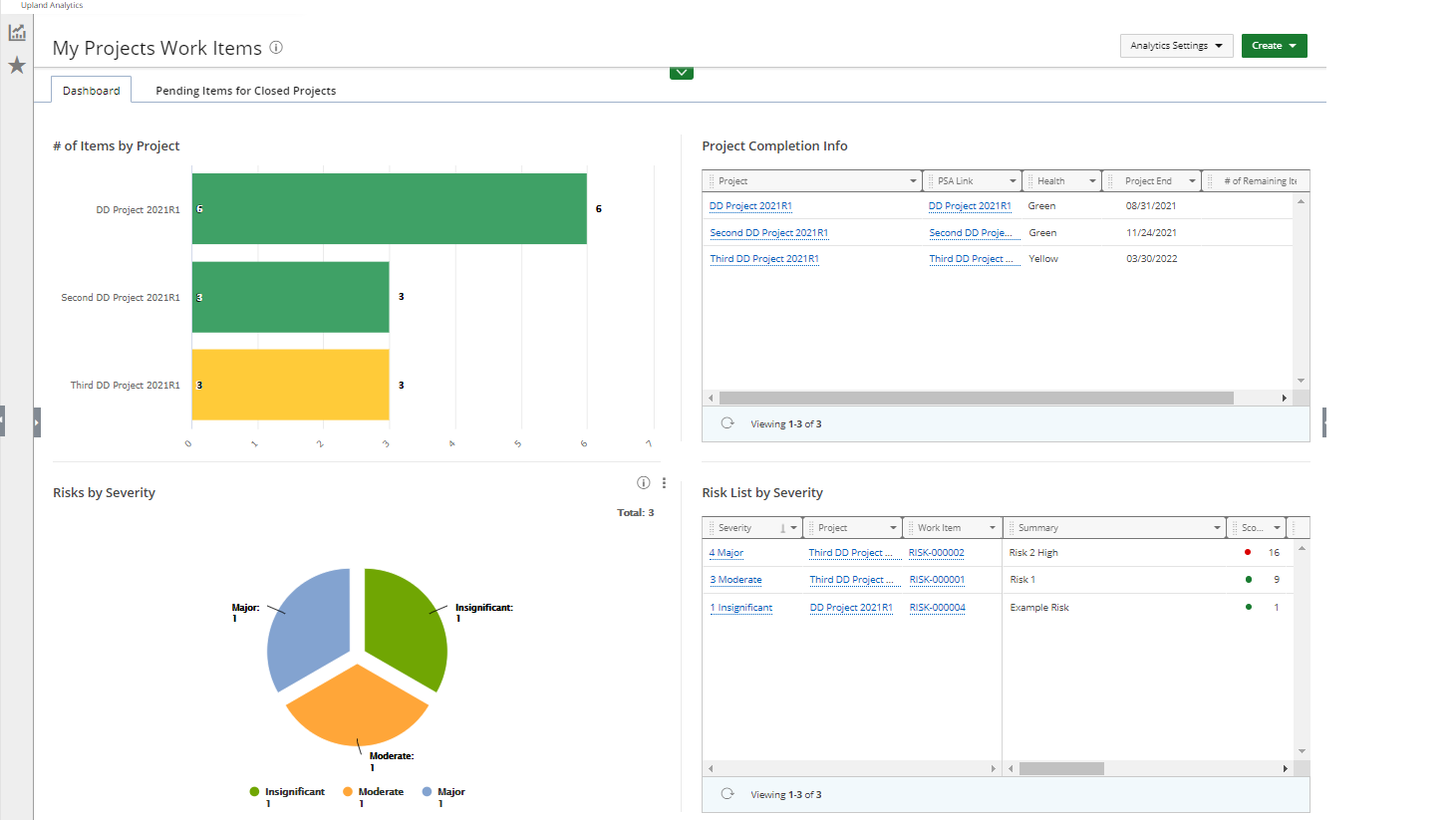
Task: Expand the green chevron filter panel
Action: coord(682,73)
